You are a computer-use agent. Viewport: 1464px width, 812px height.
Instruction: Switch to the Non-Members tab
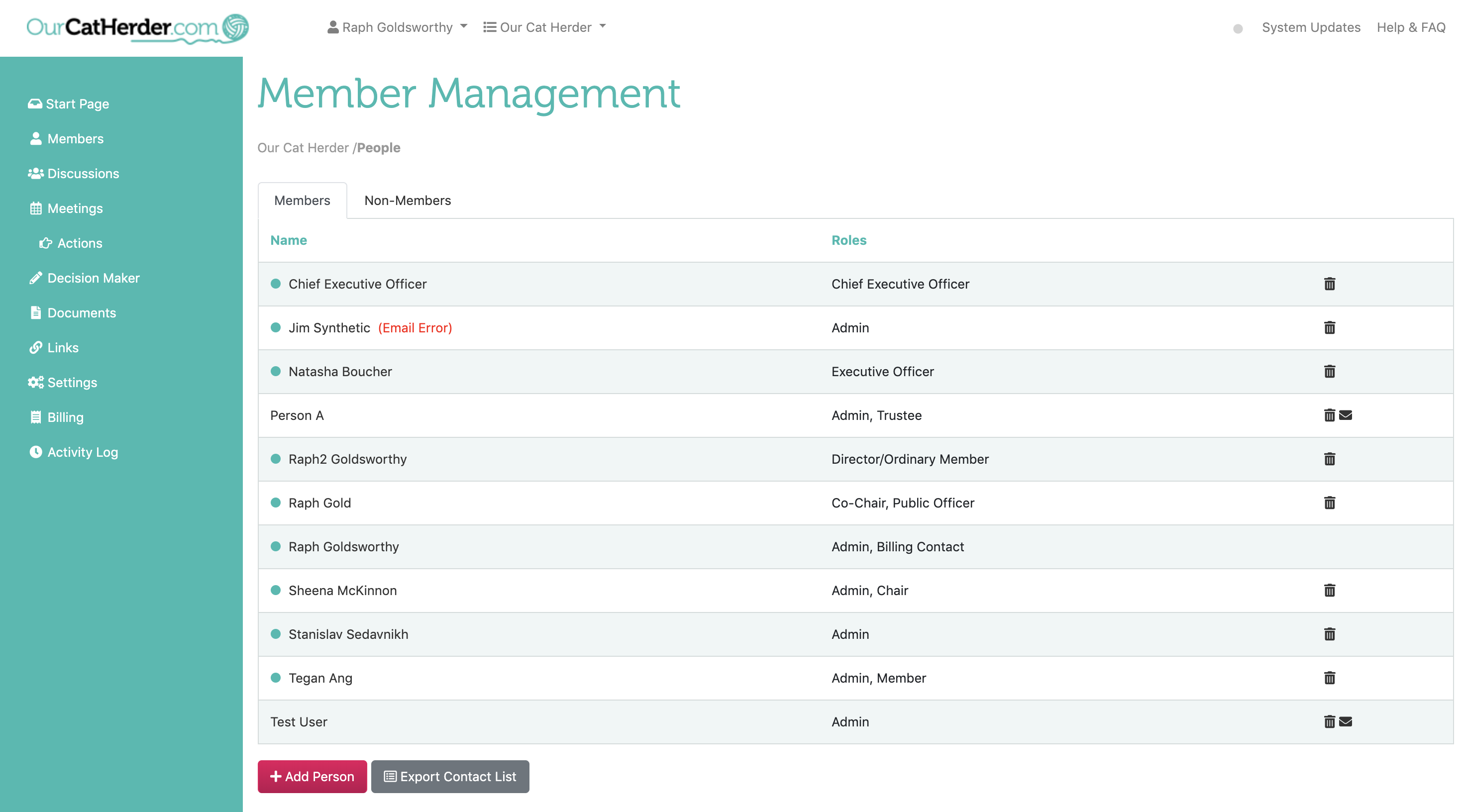[x=407, y=200]
